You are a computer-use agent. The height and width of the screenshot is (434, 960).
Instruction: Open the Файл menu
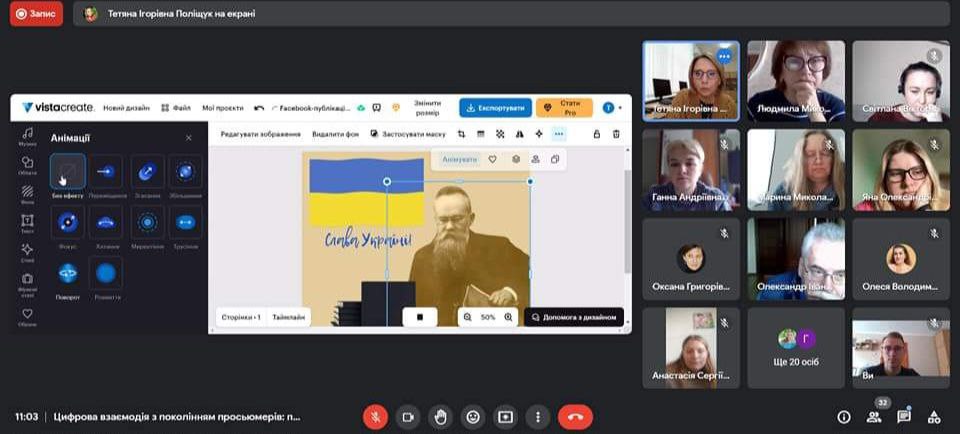pos(176,108)
